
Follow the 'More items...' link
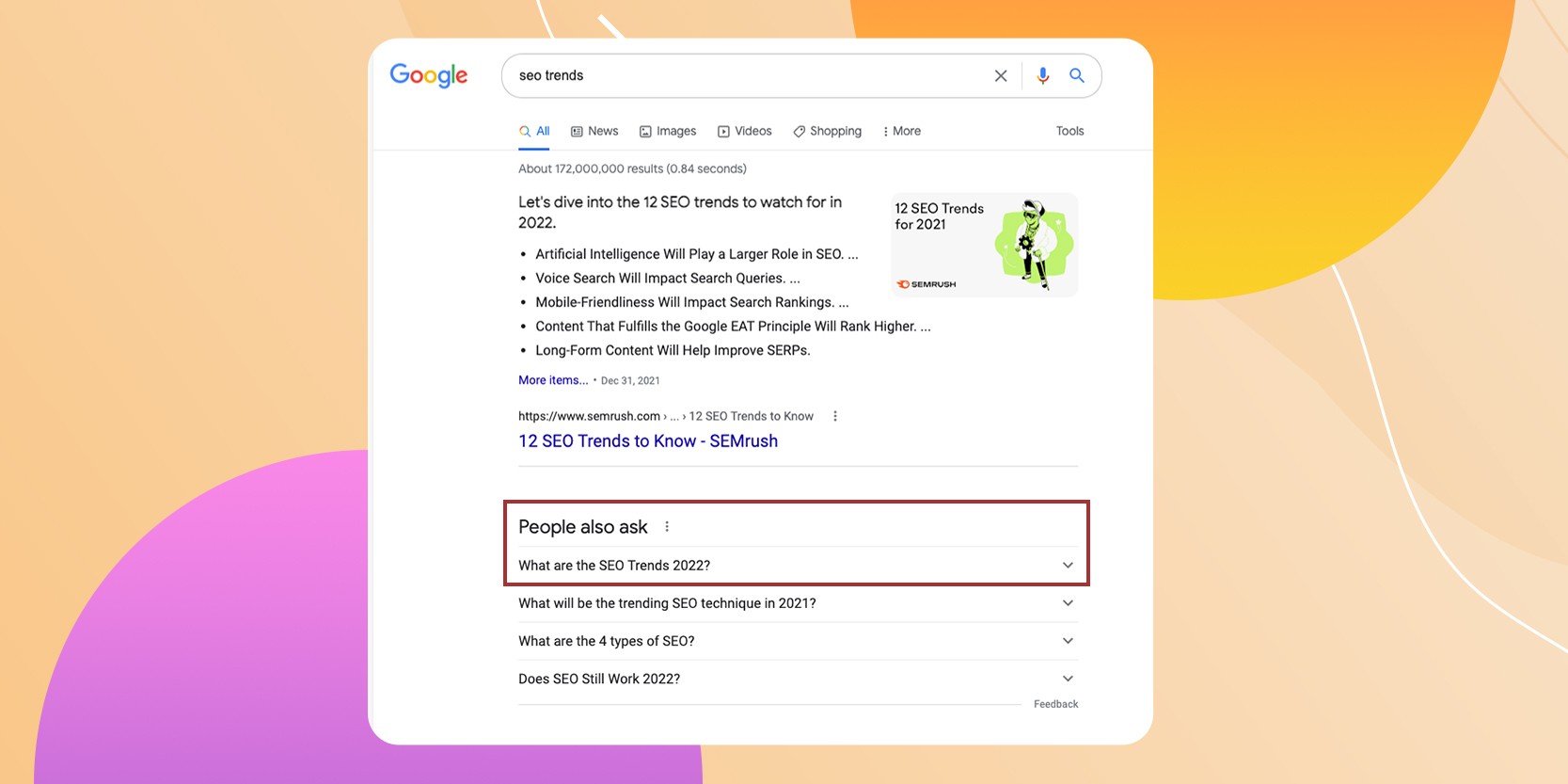(x=553, y=380)
